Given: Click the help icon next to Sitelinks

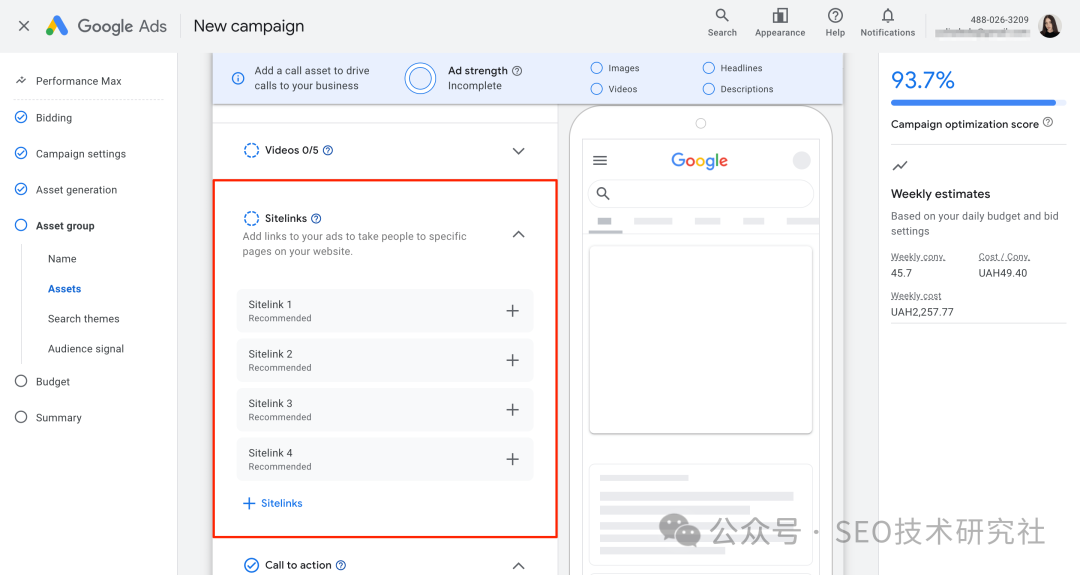Looking at the screenshot, I should coord(316,218).
